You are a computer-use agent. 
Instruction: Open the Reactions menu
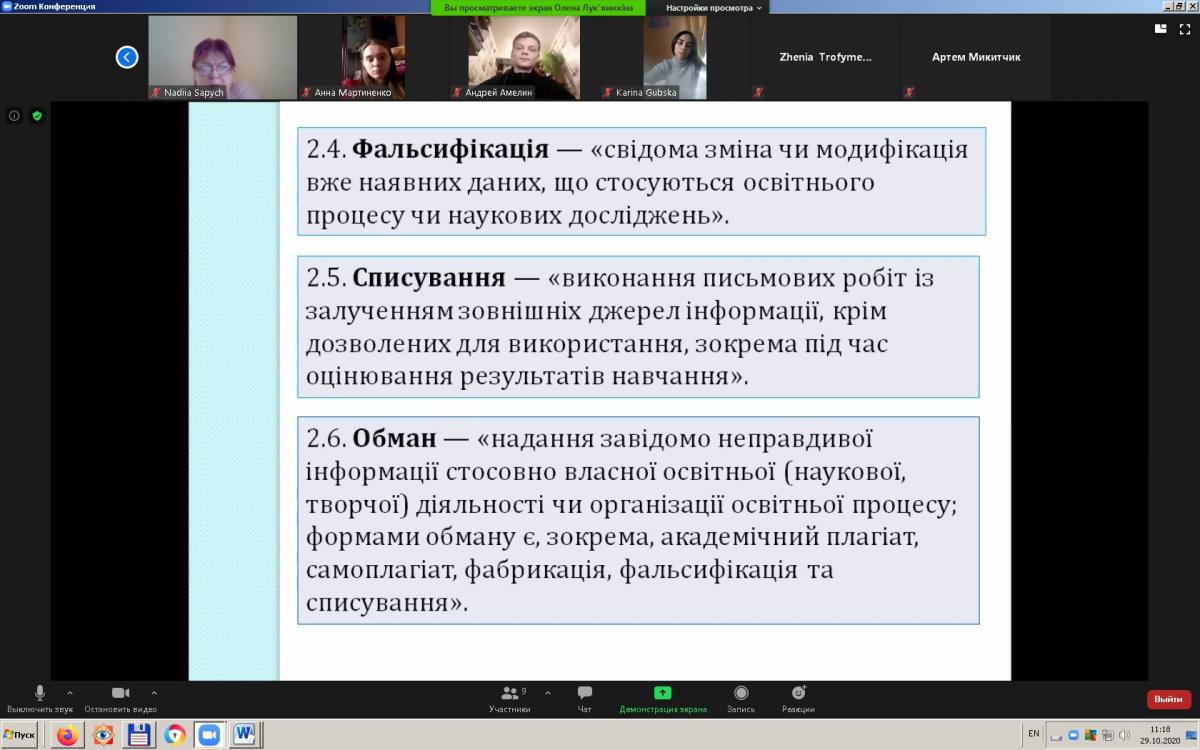pyautogui.click(x=798, y=698)
